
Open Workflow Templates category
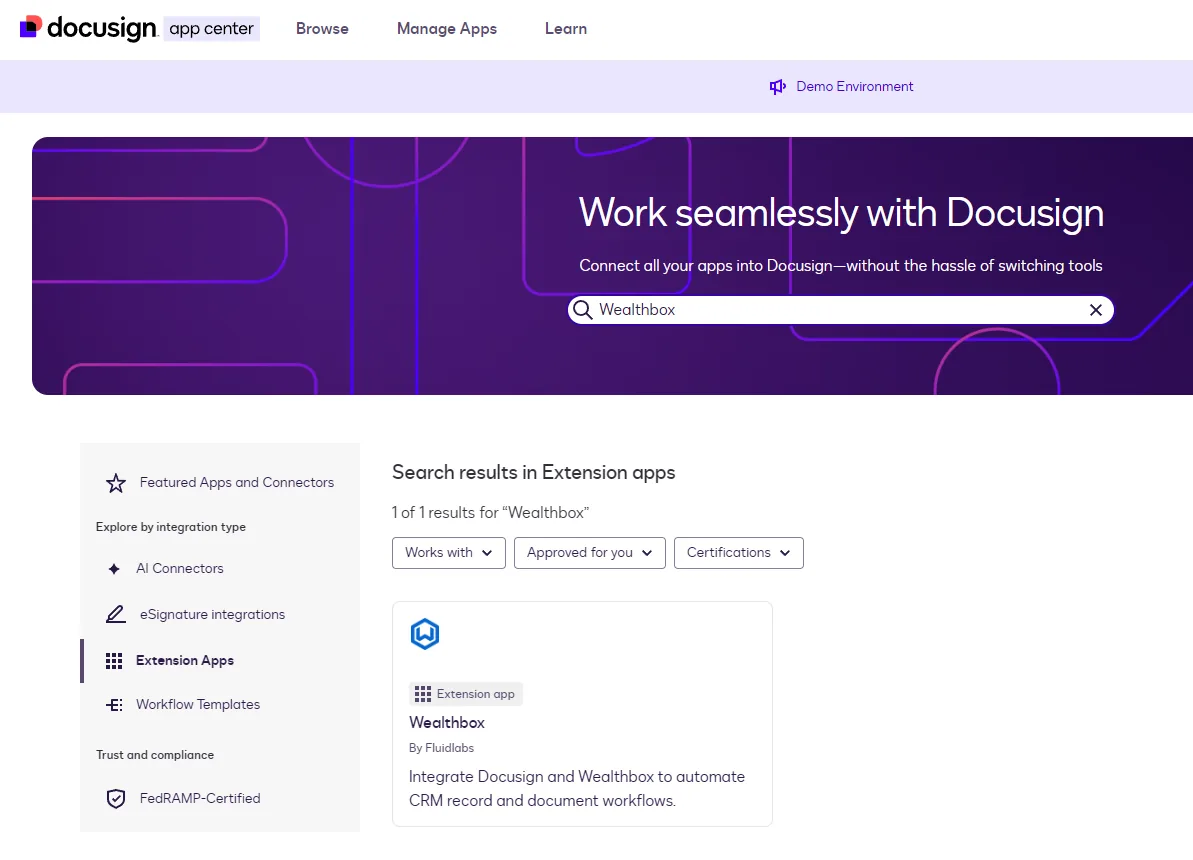coord(198,705)
